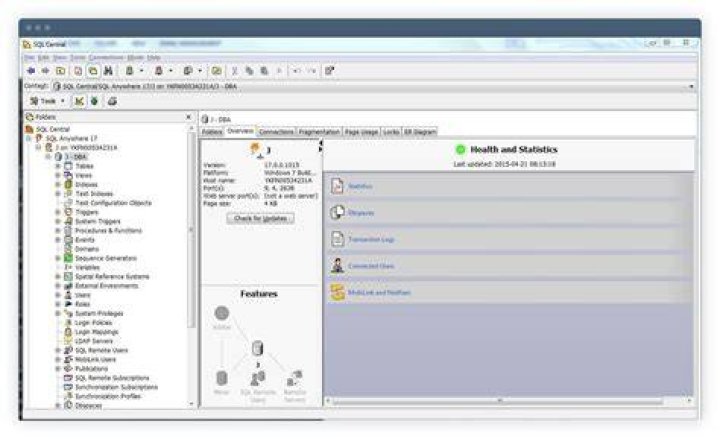Click the Cut scissors toolbar icon

(x=235, y=71)
